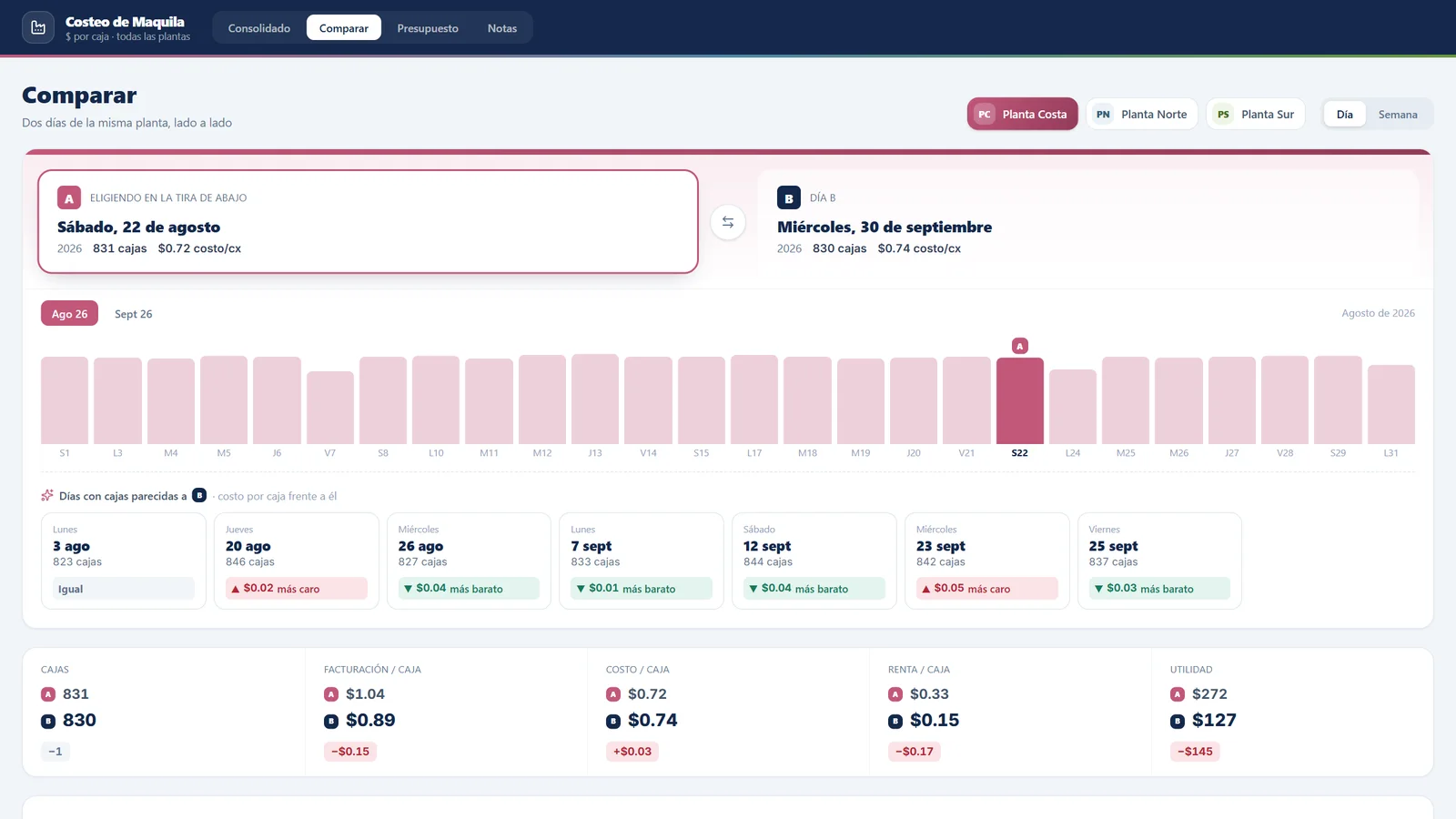Open the similar day card 23 sept
This screenshot has width=1456, height=819.
[987, 561]
